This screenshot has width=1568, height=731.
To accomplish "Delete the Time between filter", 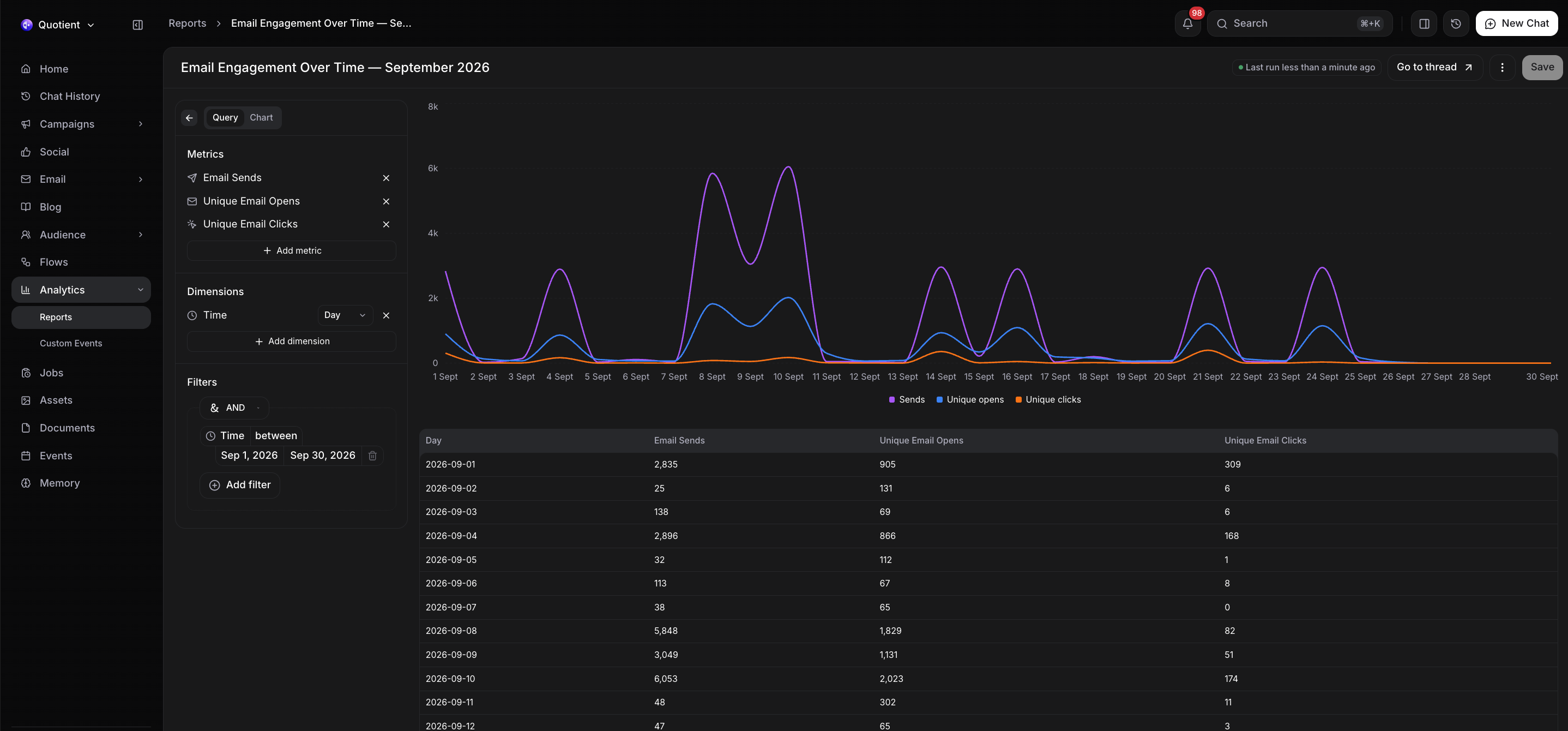I will click(x=372, y=456).
